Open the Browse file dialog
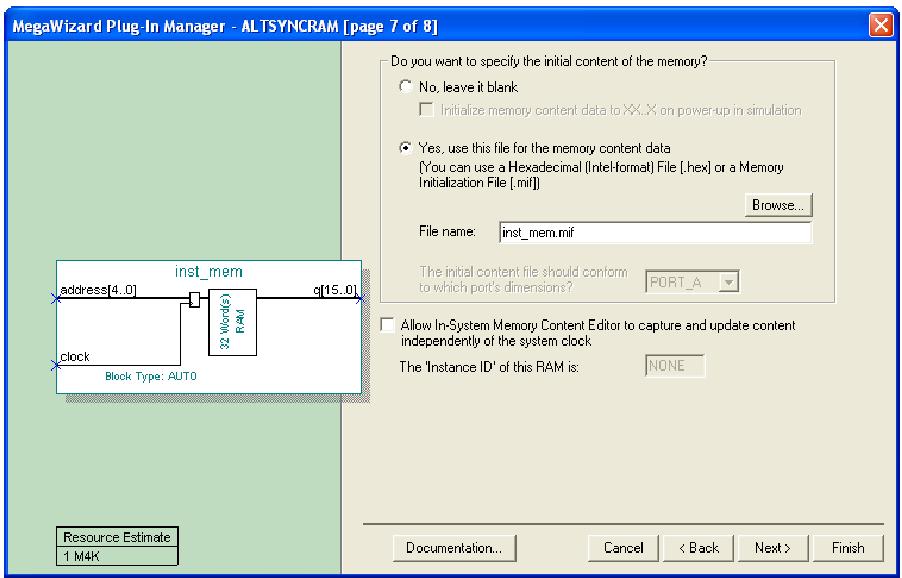902x578 pixels. [x=778, y=205]
